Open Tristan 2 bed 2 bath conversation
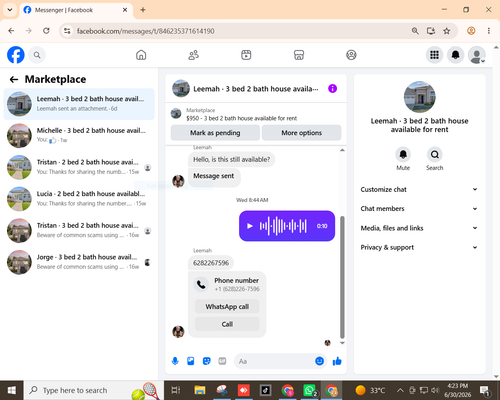 click(x=79, y=167)
